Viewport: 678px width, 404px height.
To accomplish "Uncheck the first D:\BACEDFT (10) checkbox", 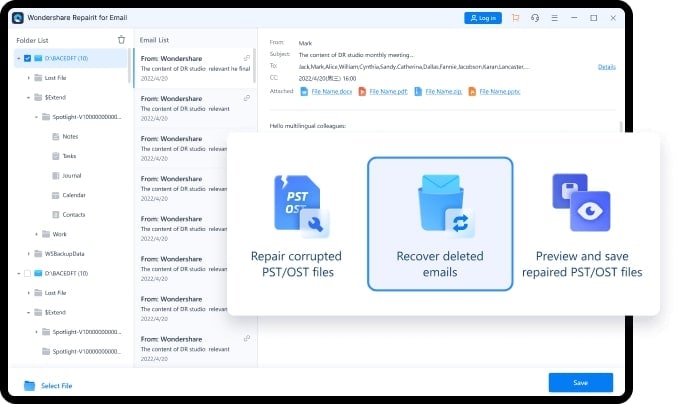I will pyautogui.click(x=27, y=58).
